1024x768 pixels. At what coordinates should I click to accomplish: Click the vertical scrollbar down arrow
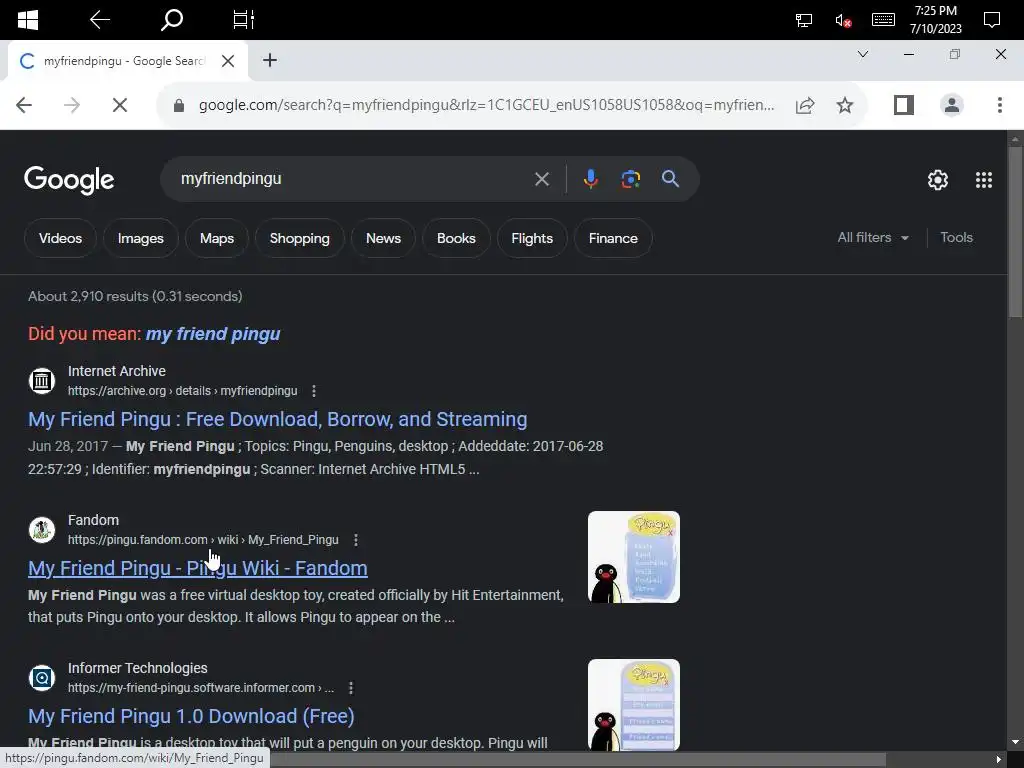1015,742
